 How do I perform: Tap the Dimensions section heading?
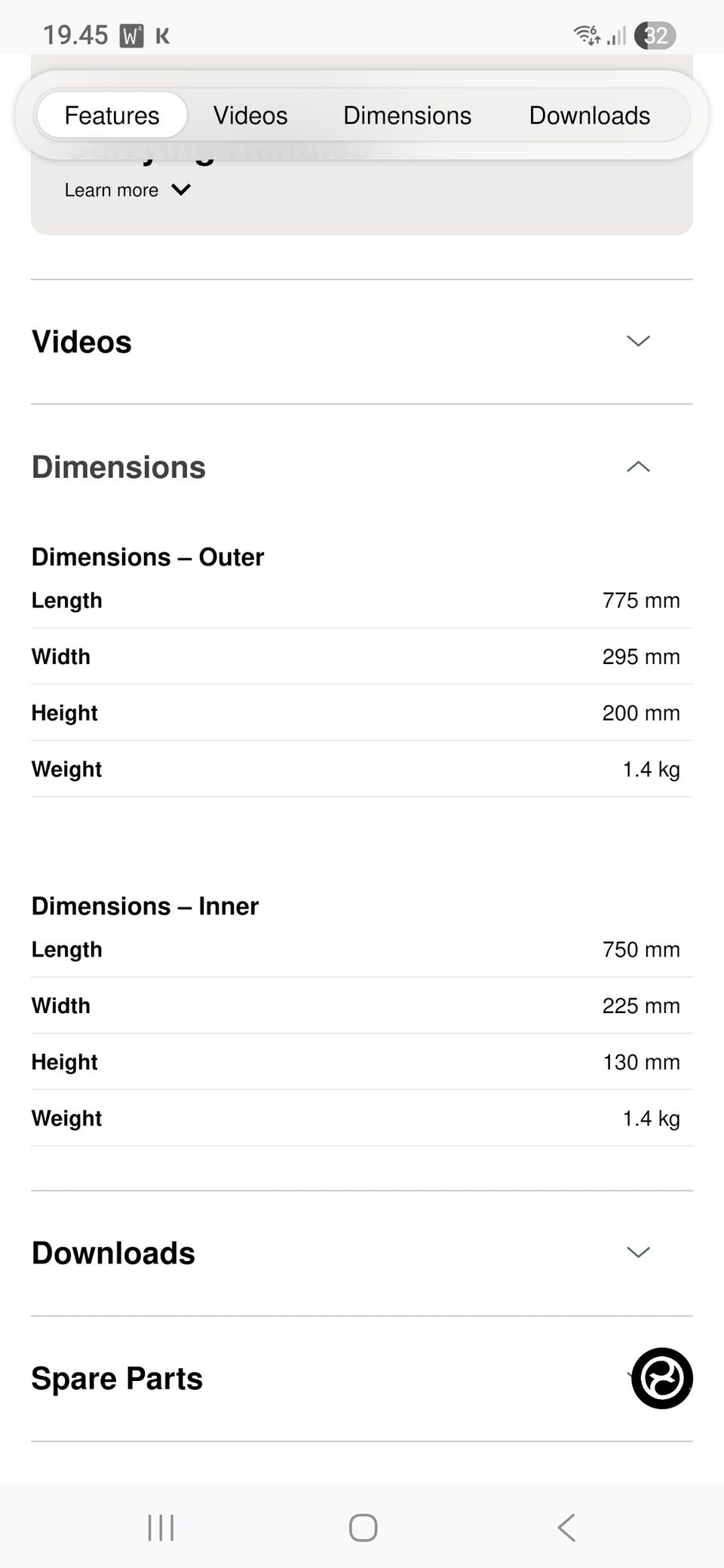pyautogui.click(x=118, y=467)
